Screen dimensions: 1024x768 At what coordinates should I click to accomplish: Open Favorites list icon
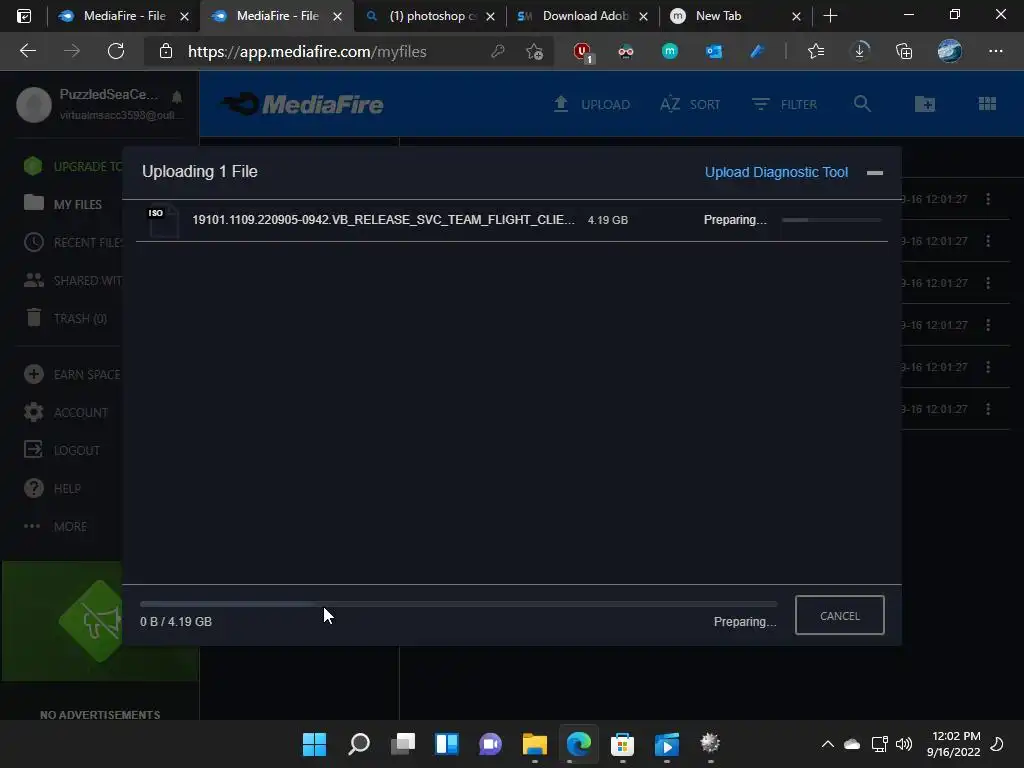point(816,51)
